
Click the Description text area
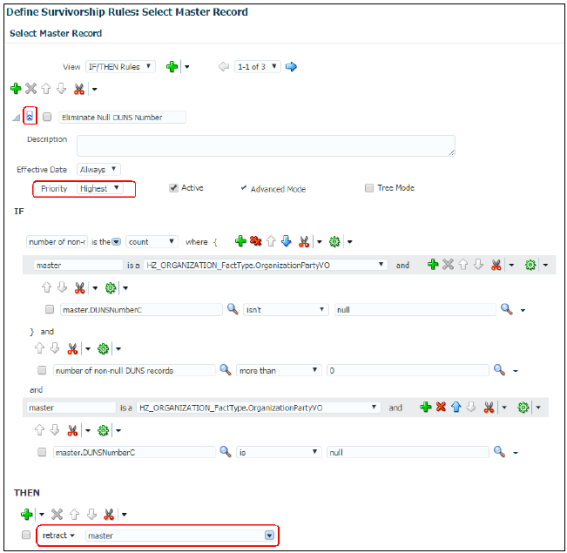click(x=266, y=146)
